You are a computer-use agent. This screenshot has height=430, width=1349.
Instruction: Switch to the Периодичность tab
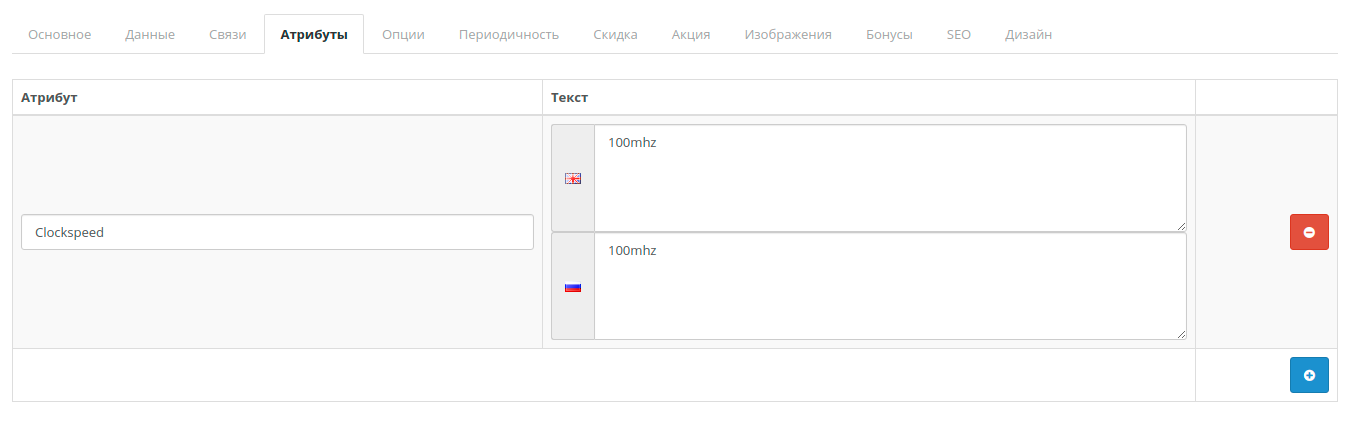pos(508,35)
